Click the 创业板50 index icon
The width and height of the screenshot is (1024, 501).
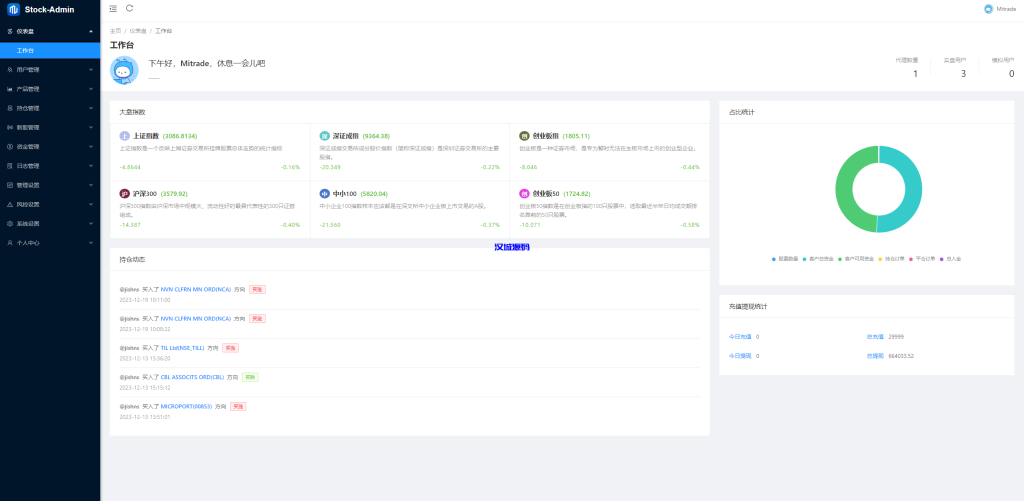[524, 193]
